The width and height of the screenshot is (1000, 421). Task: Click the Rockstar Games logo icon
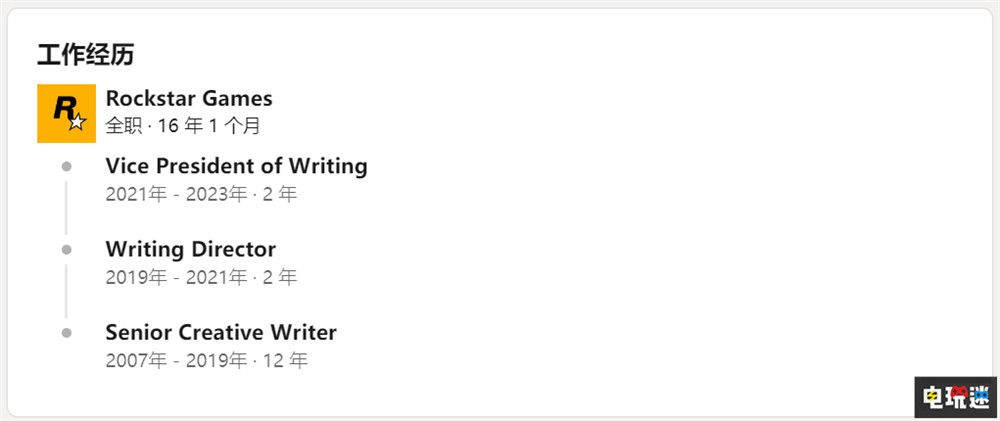[66, 113]
